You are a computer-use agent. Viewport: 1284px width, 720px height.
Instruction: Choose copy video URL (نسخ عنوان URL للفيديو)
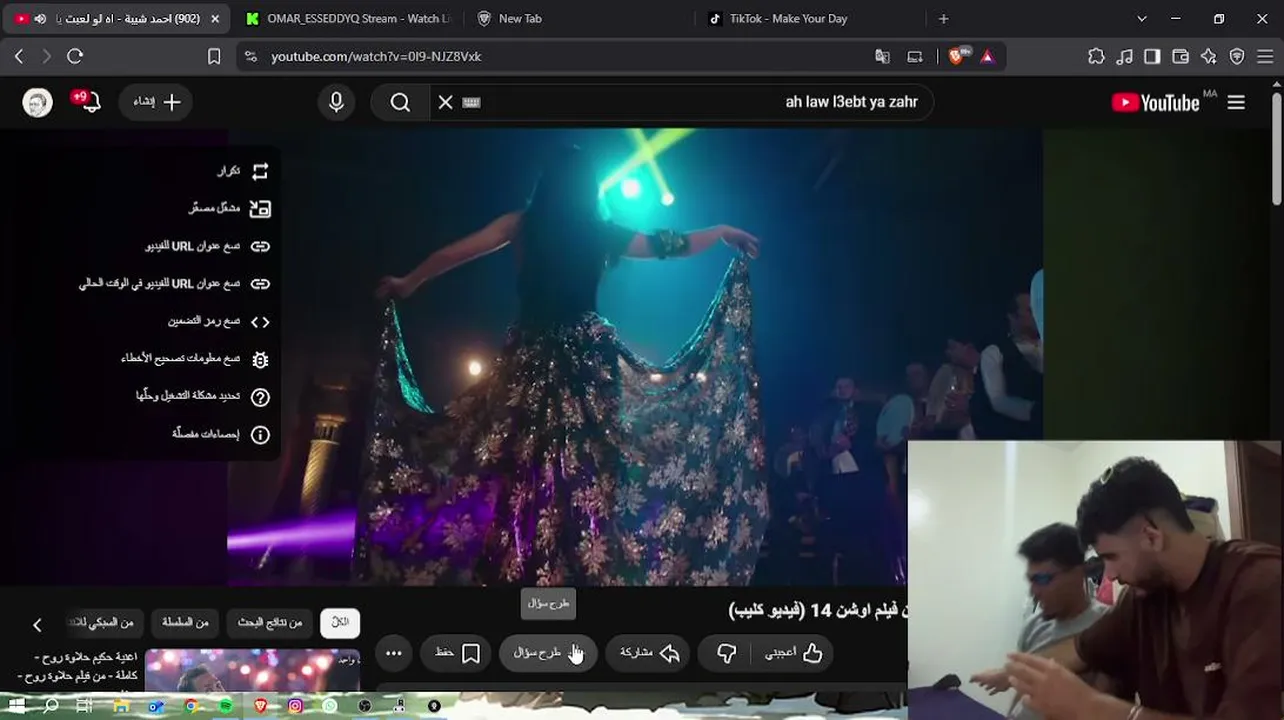pos(209,246)
